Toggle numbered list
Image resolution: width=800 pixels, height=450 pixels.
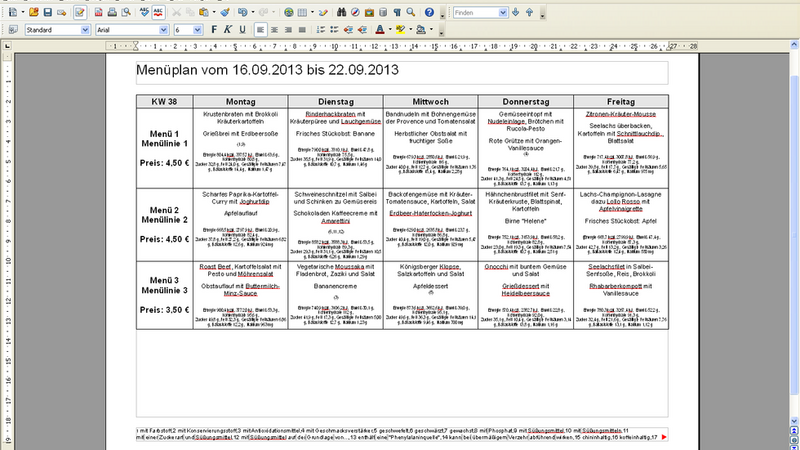320,30
